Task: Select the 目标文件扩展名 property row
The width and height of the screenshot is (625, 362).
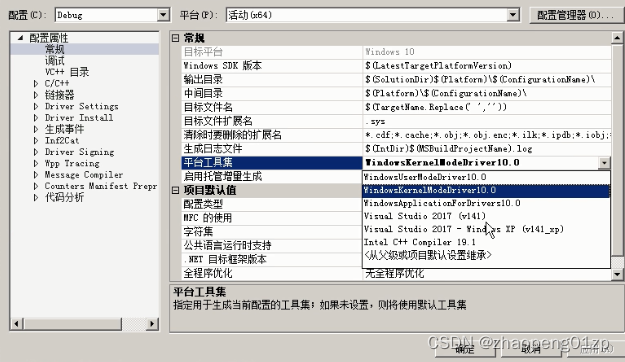Action: tap(396, 121)
